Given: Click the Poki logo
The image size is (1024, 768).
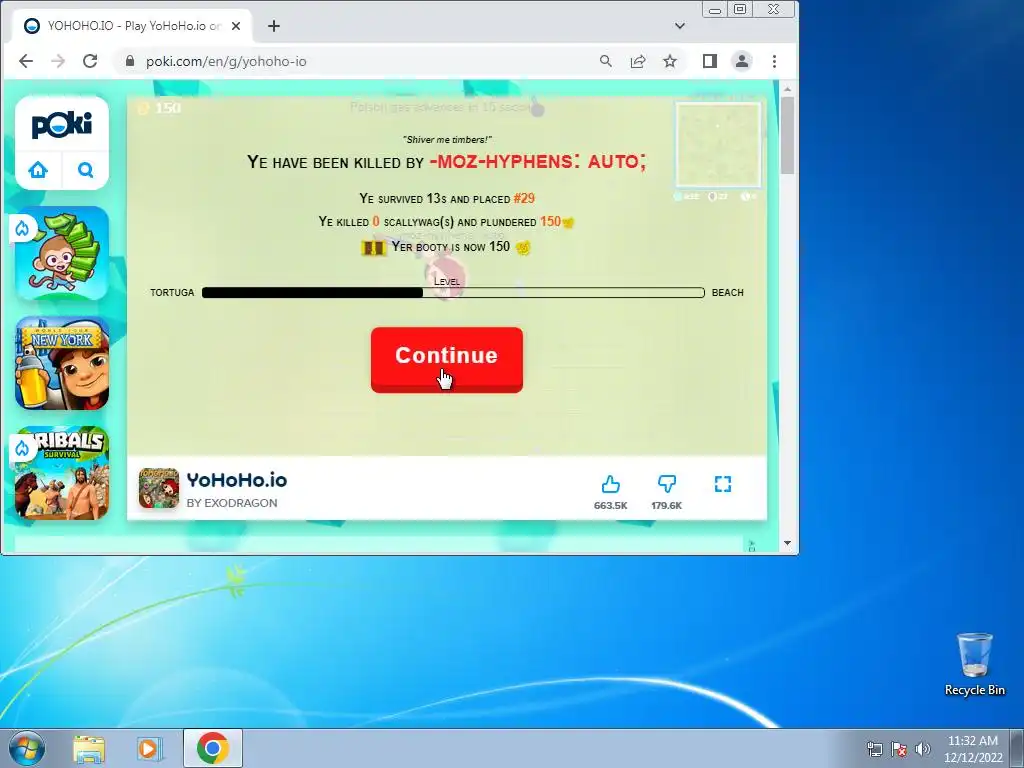Looking at the screenshot, I should (62, 125).
